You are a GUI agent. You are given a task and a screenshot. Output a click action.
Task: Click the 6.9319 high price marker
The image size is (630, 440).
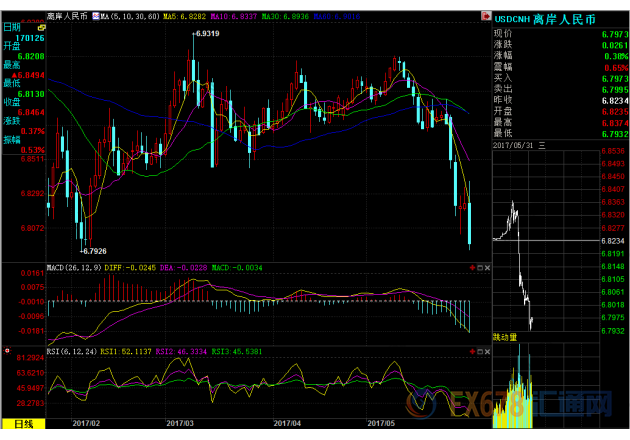pyautogui.click(x=207, y=34)
